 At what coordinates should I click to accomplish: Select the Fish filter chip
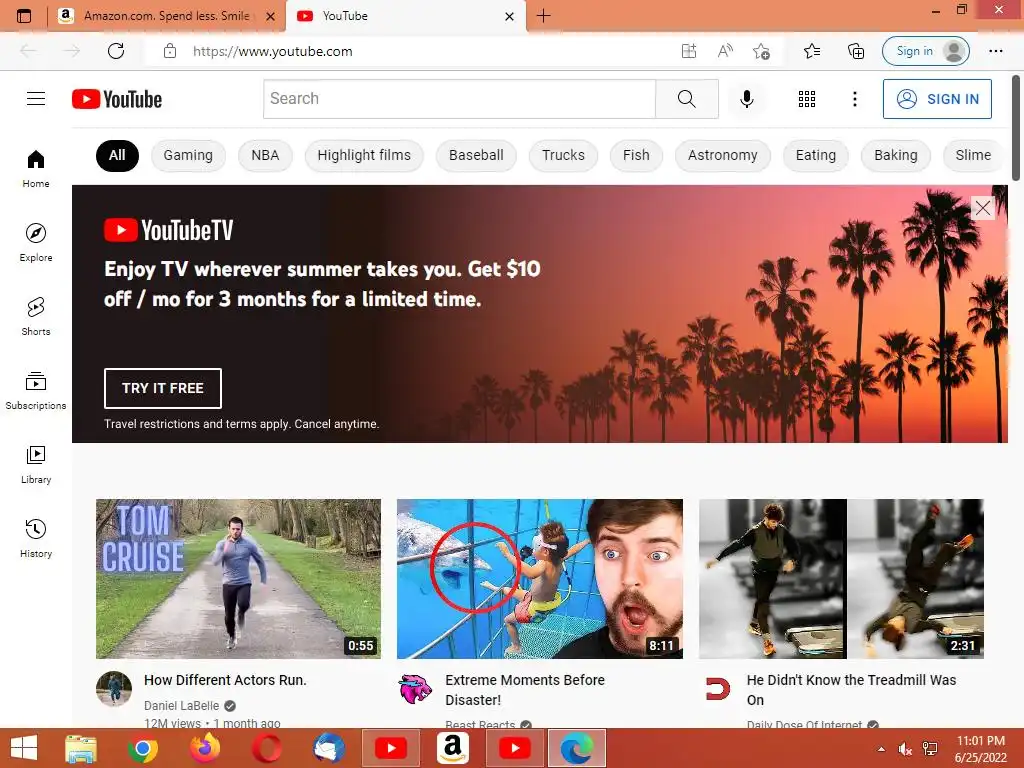(x=636, y=155)
